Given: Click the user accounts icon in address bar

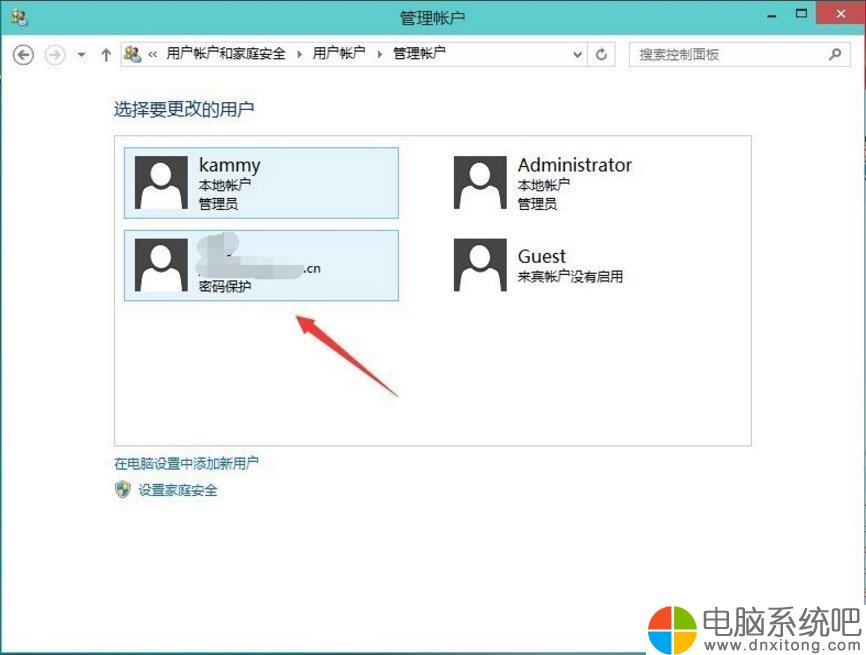Looking at the screenshot, I should point(133,54).
